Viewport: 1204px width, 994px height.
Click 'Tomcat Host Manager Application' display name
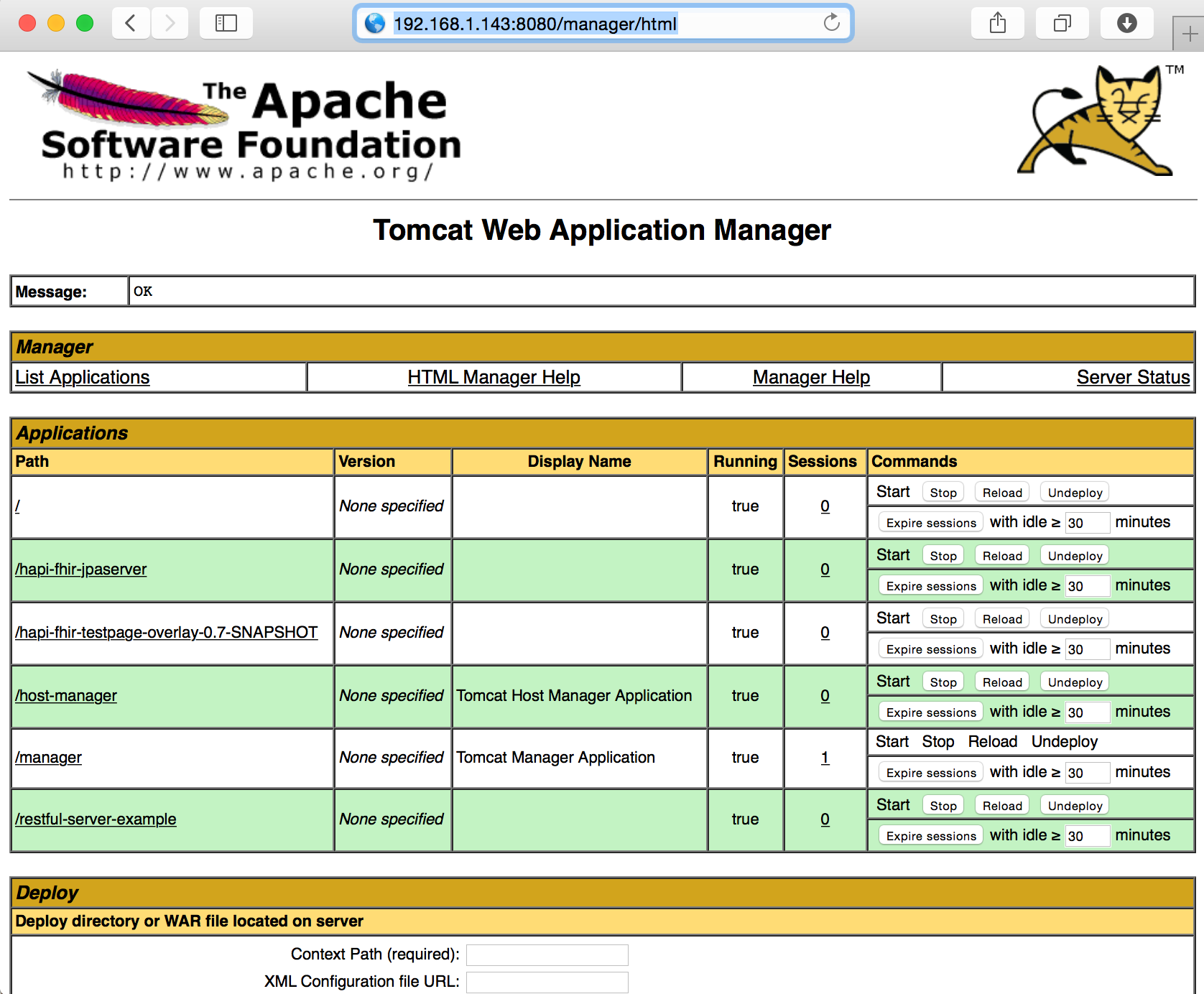tap(575, 696)
